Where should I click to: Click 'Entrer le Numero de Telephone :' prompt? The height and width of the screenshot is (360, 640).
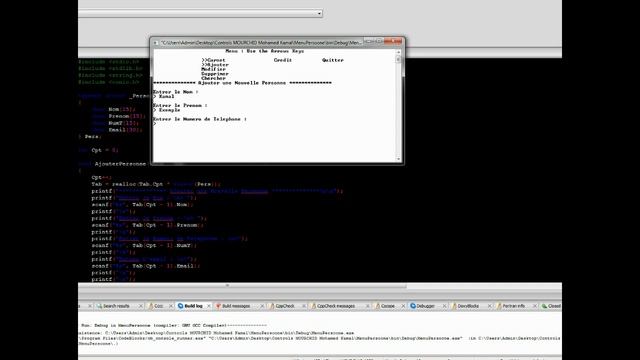click(200, 119)
